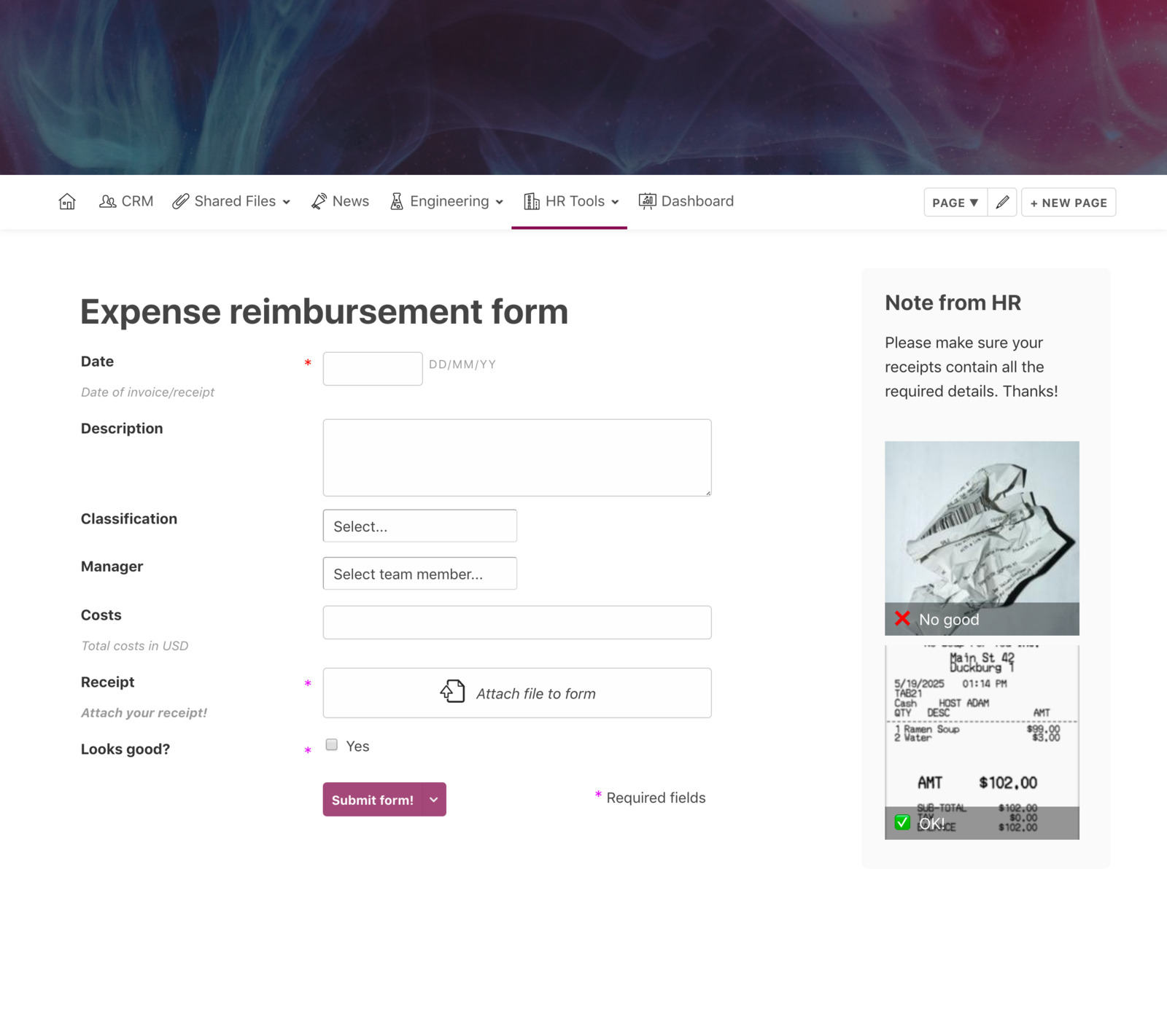The image size is (1167, 1036).
Task: Select the CRM people icon
Action: (x=107, y=201)
